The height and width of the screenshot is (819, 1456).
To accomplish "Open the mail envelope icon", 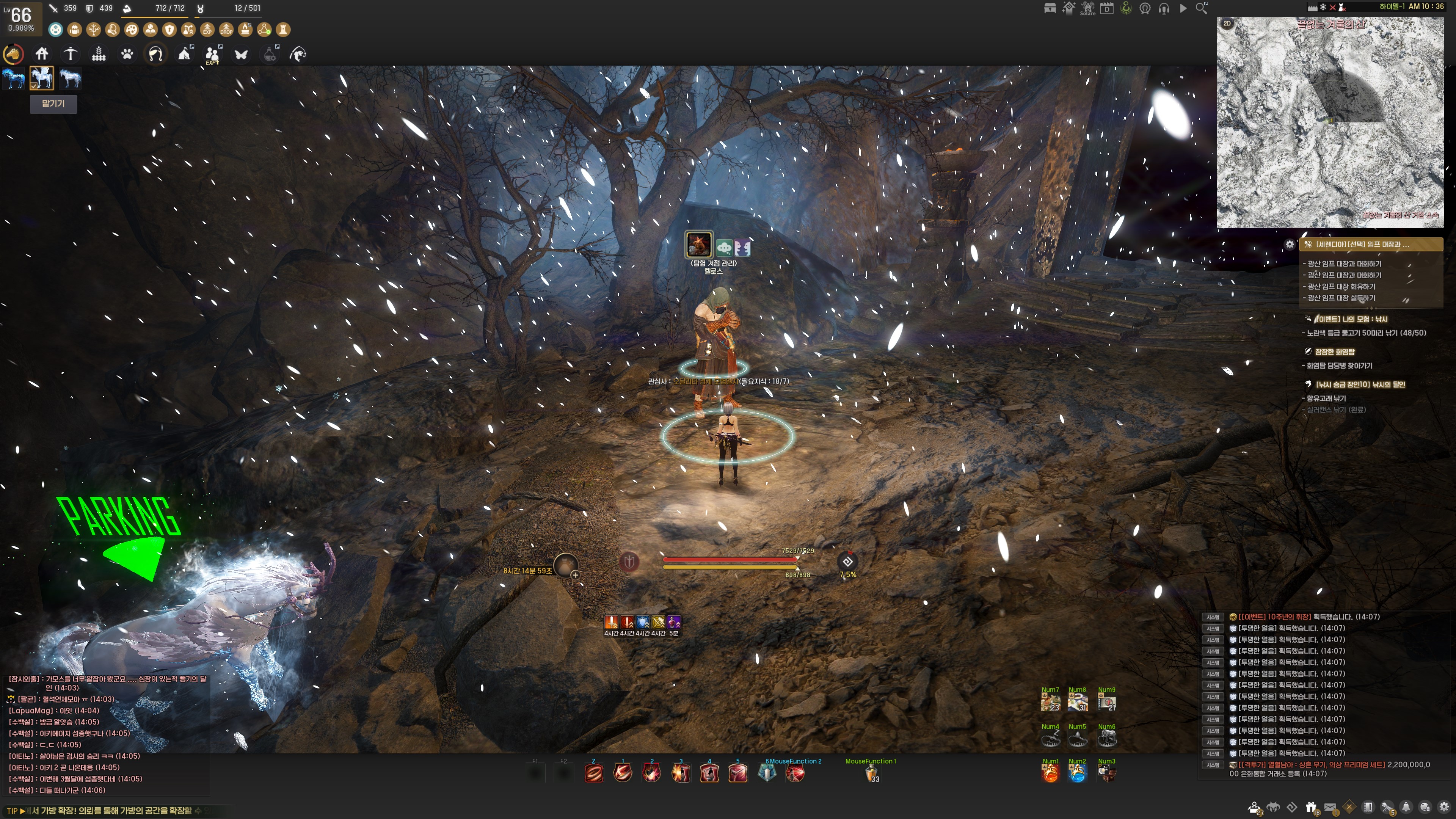I will coord(1330,806).
